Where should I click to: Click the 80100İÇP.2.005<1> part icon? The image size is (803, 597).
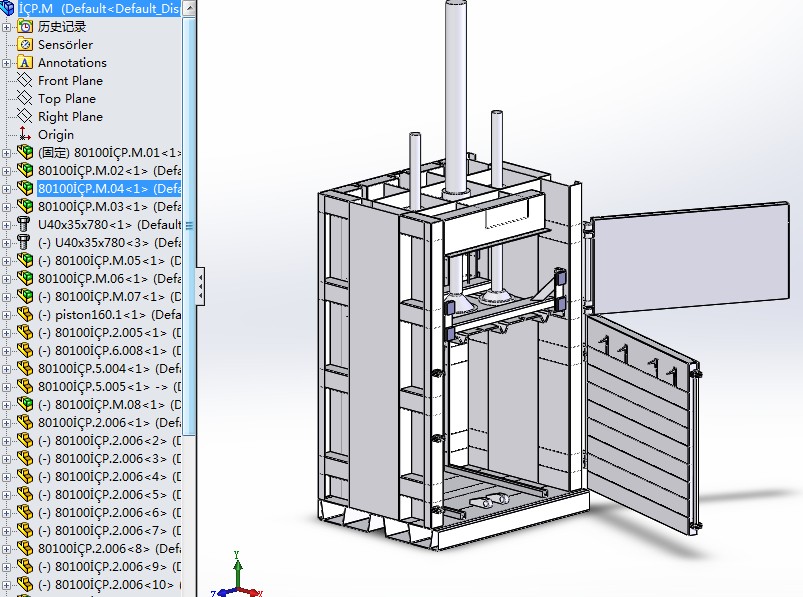pyautogui.click(x=25, y=332)
